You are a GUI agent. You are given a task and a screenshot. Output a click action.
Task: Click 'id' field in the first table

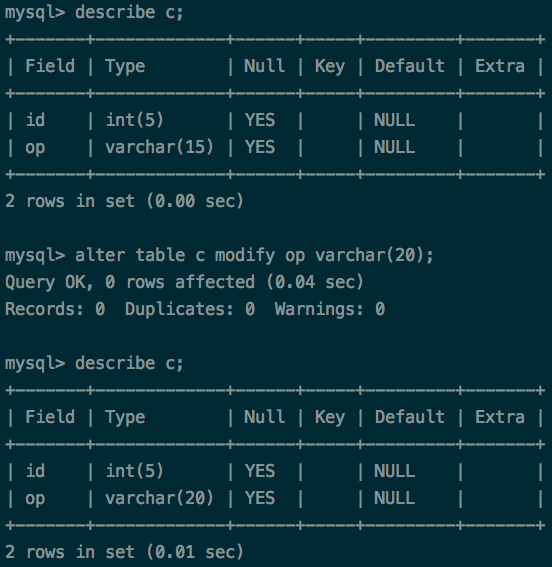[x=35, y=120]
